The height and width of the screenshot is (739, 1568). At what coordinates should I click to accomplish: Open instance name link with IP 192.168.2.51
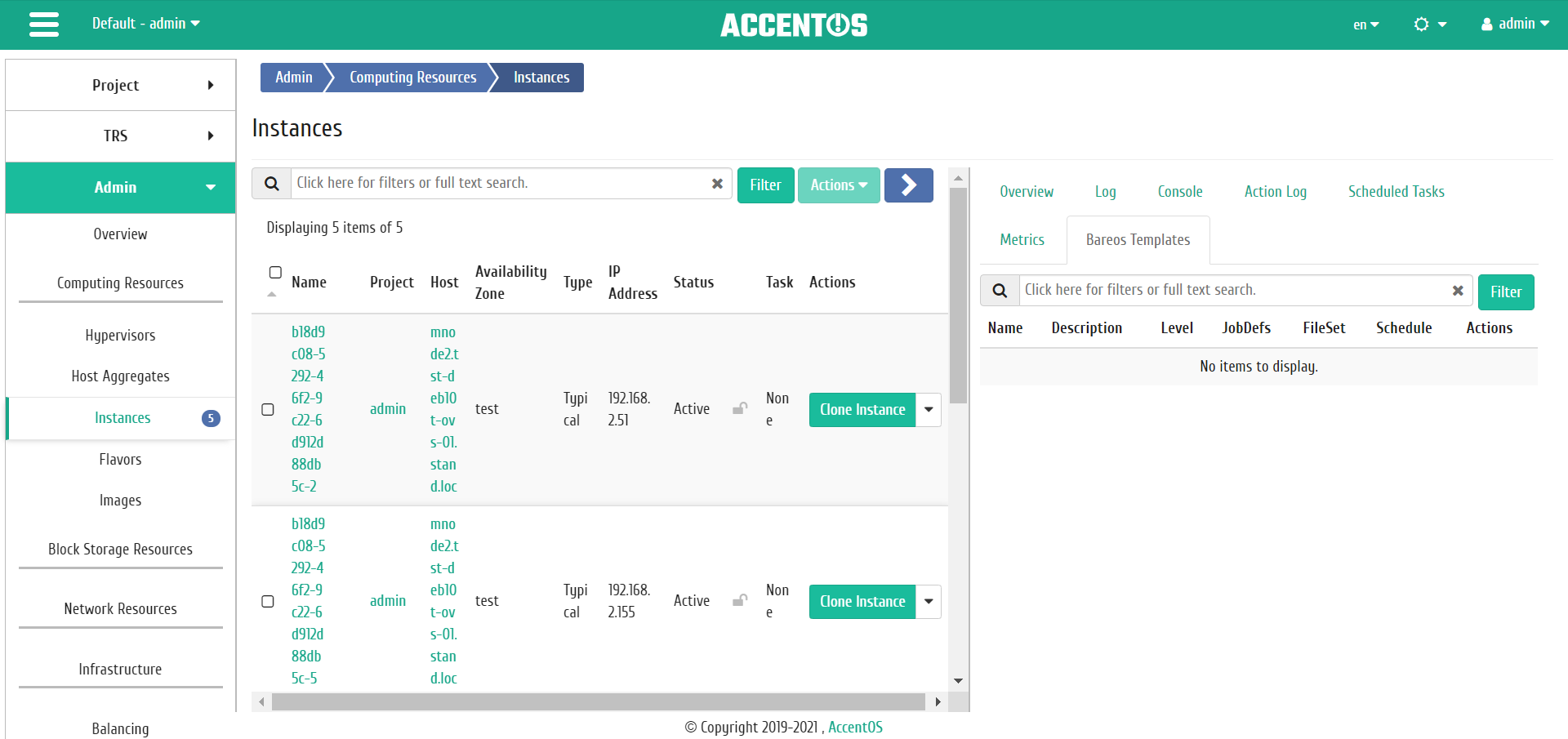click(308, 409)
